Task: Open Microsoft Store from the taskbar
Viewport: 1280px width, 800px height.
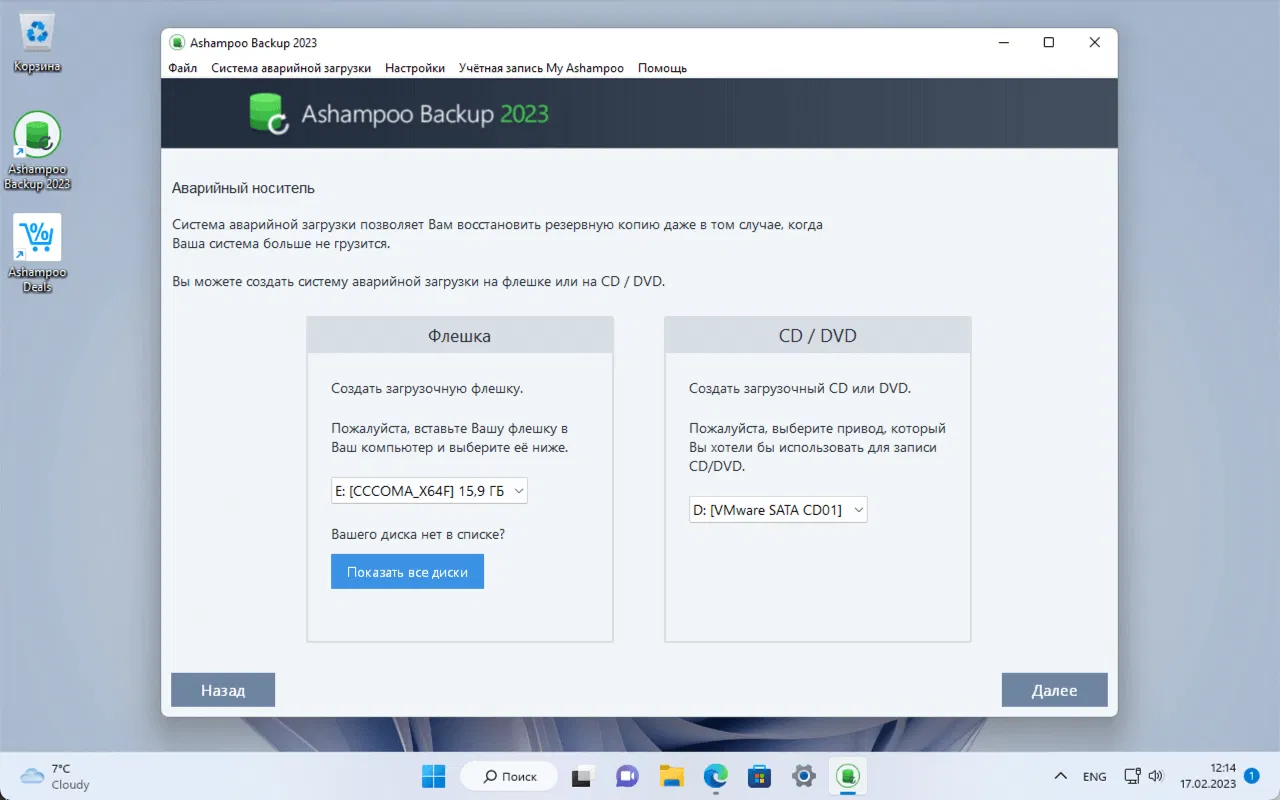Action: click(759, 776)
